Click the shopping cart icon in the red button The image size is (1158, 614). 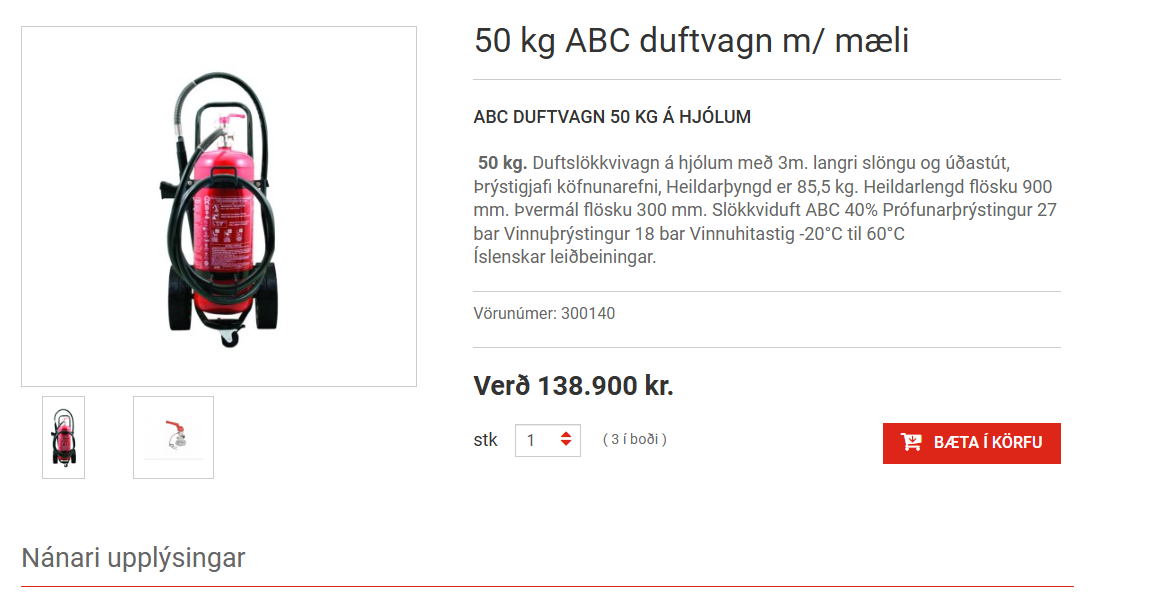point(911,442)
